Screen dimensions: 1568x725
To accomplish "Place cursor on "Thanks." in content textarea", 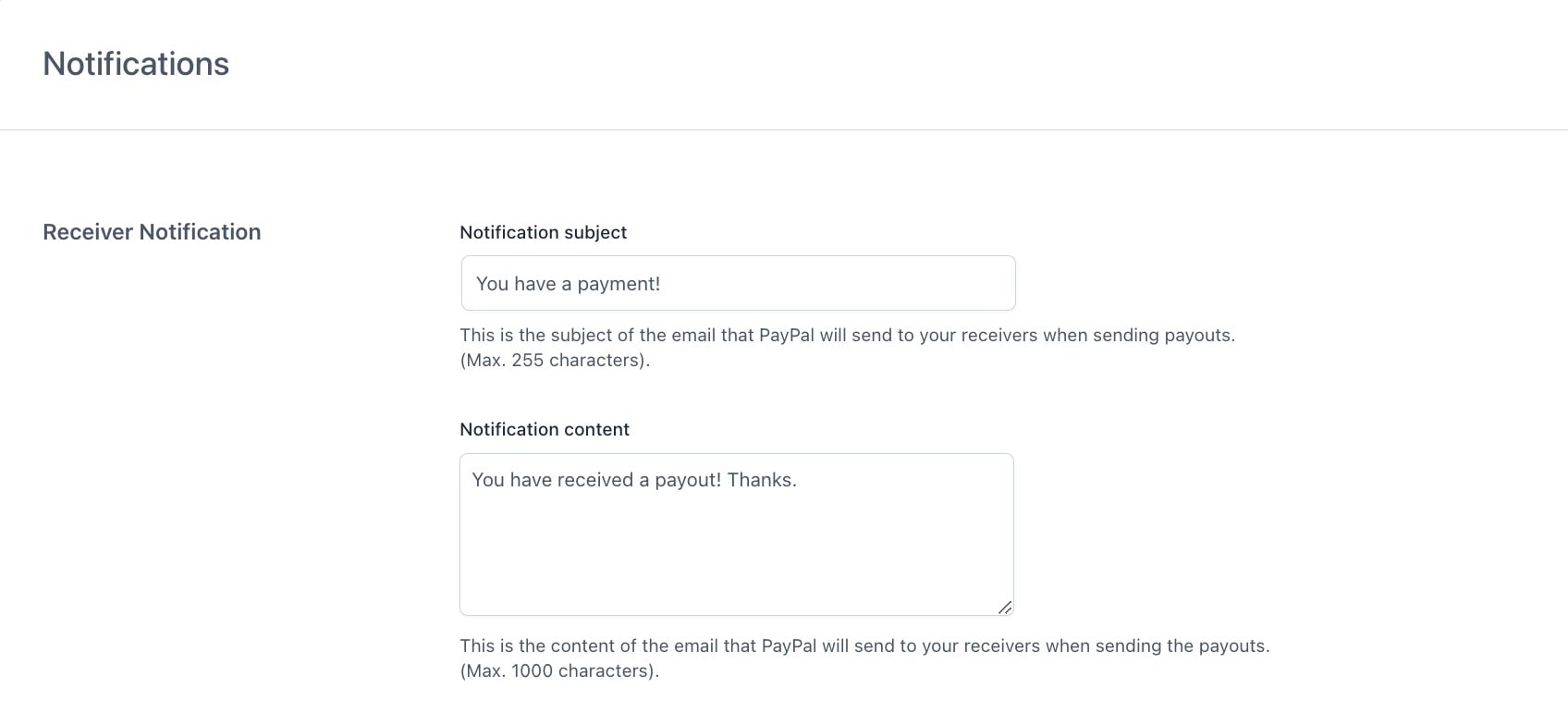I will [762, 480].
